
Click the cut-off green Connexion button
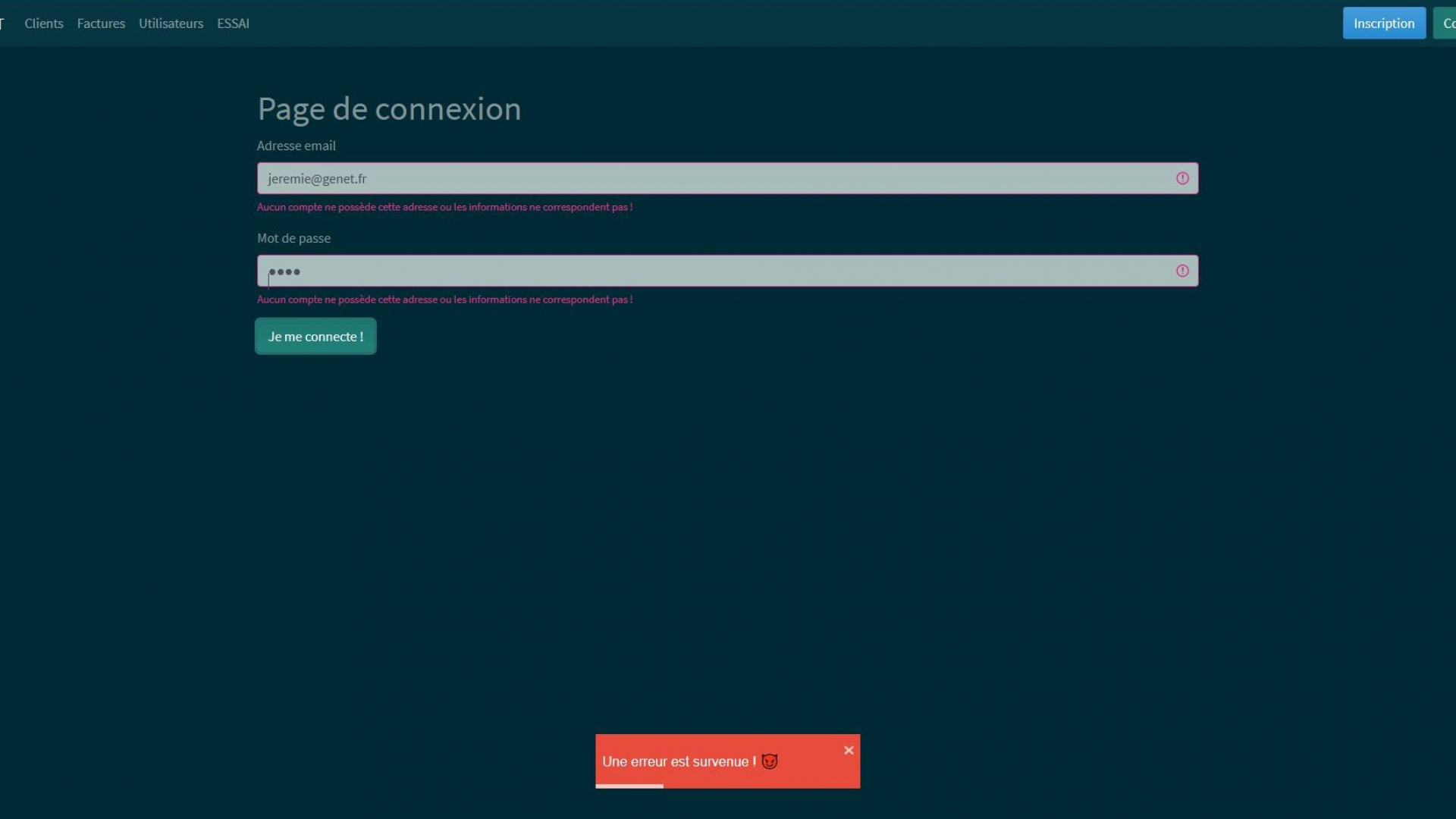(x=1445, y=24)
